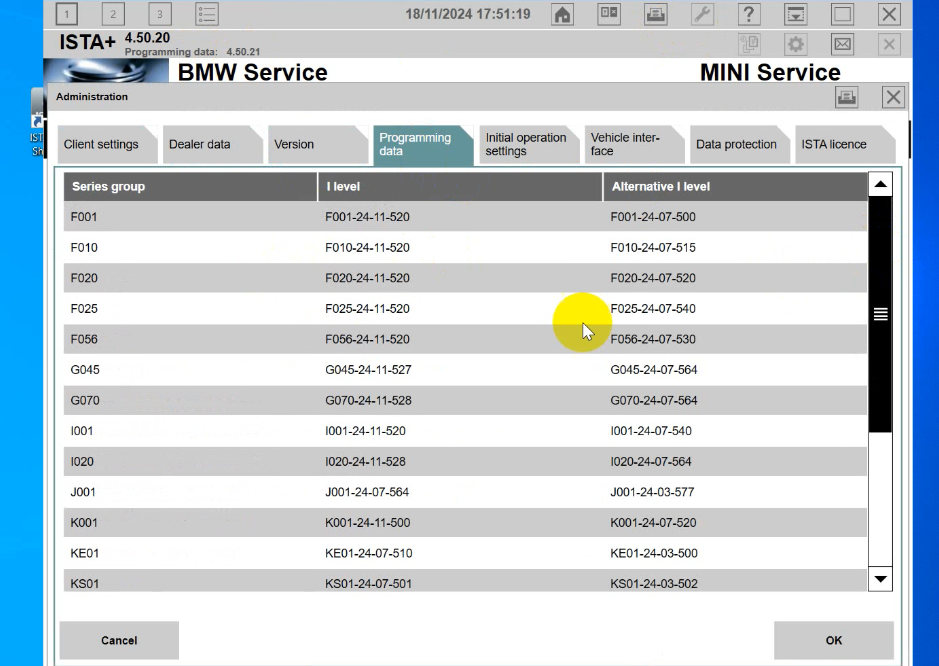Click I level F001-24-11-520
The width and height of the screenshot is (939, 666).
(367, 217)
